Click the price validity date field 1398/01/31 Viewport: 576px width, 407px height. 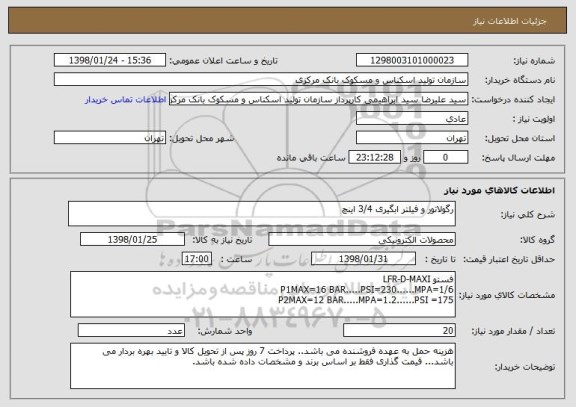(x=363, y=259)
